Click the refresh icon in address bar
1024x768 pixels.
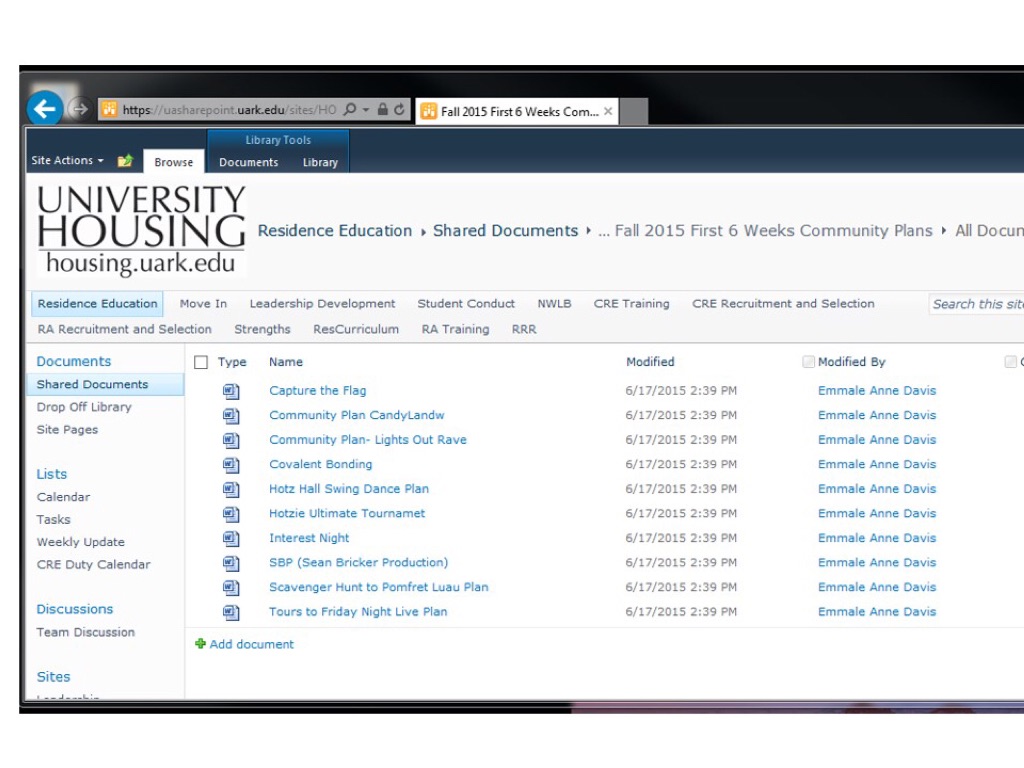click(x=400, y=110)
